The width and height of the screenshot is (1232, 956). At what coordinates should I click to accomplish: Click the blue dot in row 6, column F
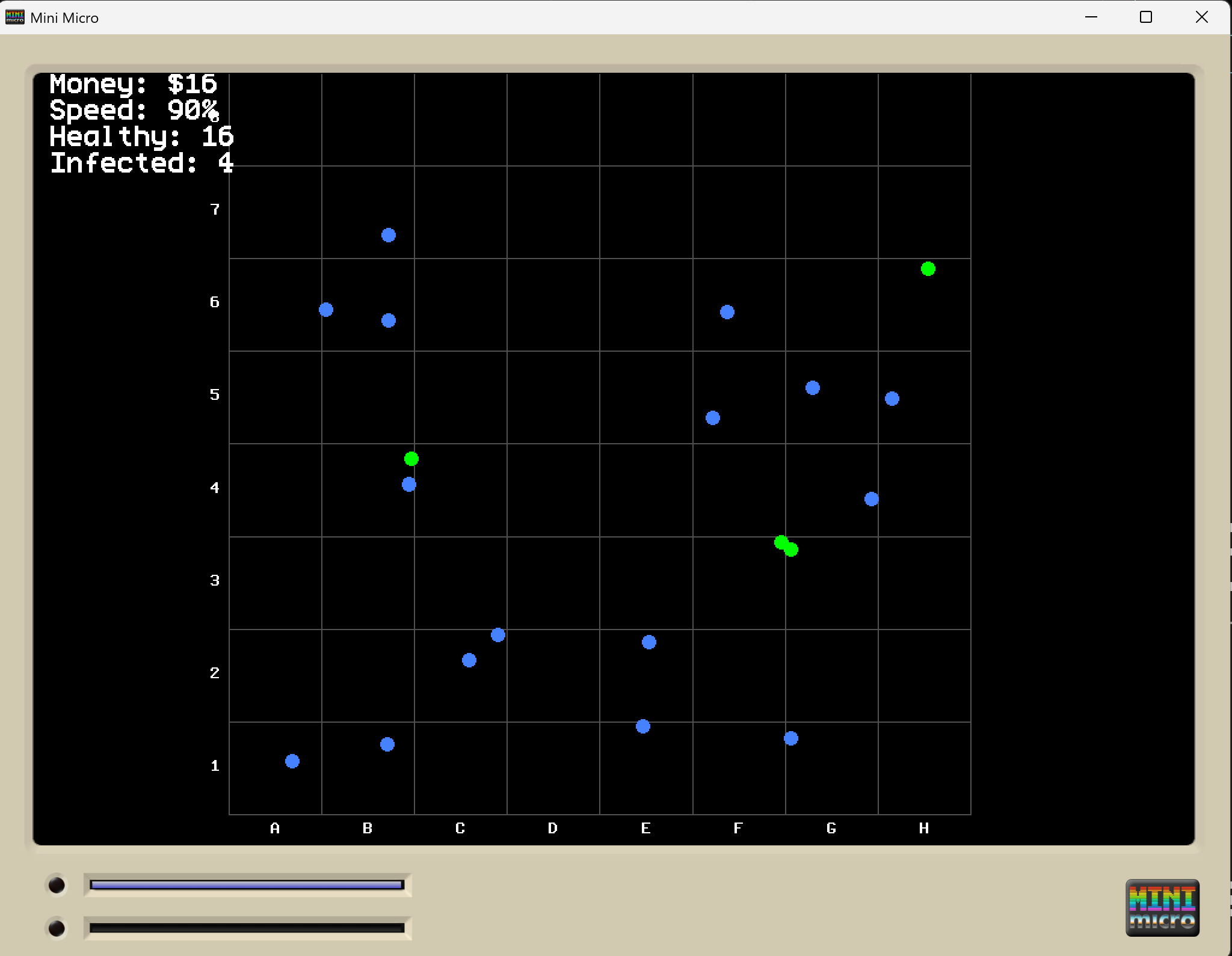point(727,312)
